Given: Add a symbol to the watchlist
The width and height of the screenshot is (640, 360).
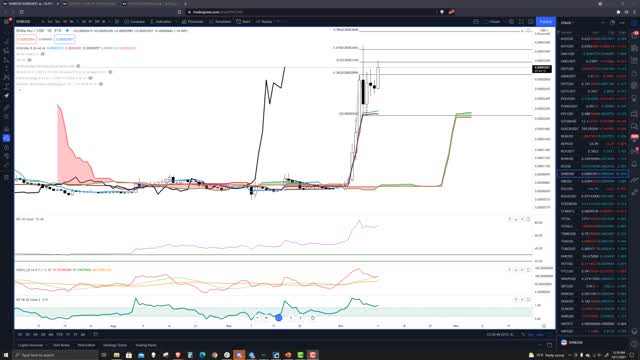Looking at the screenshot, I should [x=603, y=22].
